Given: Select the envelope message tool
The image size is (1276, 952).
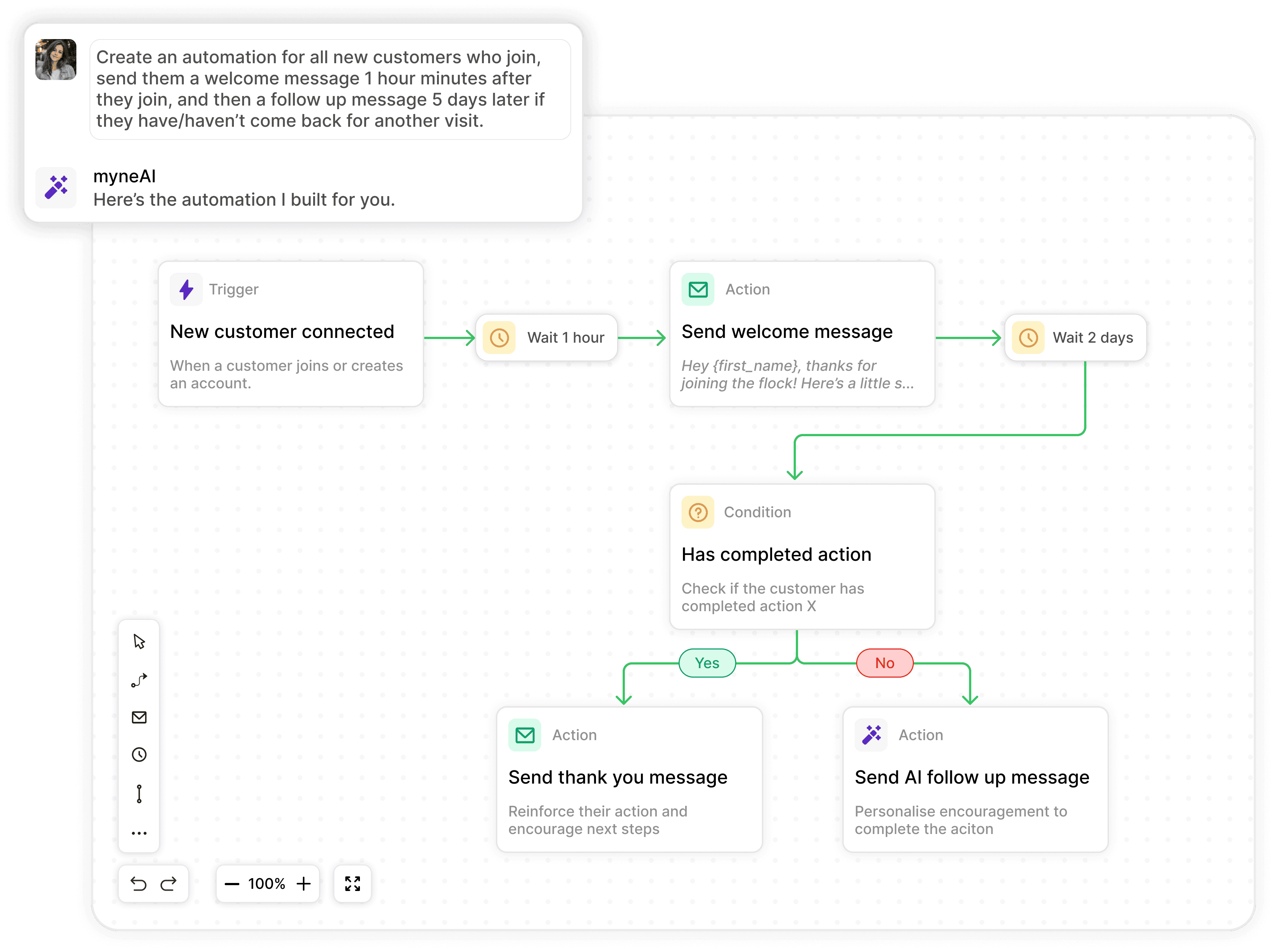Looking at the screenshot, I should [139, 717].
